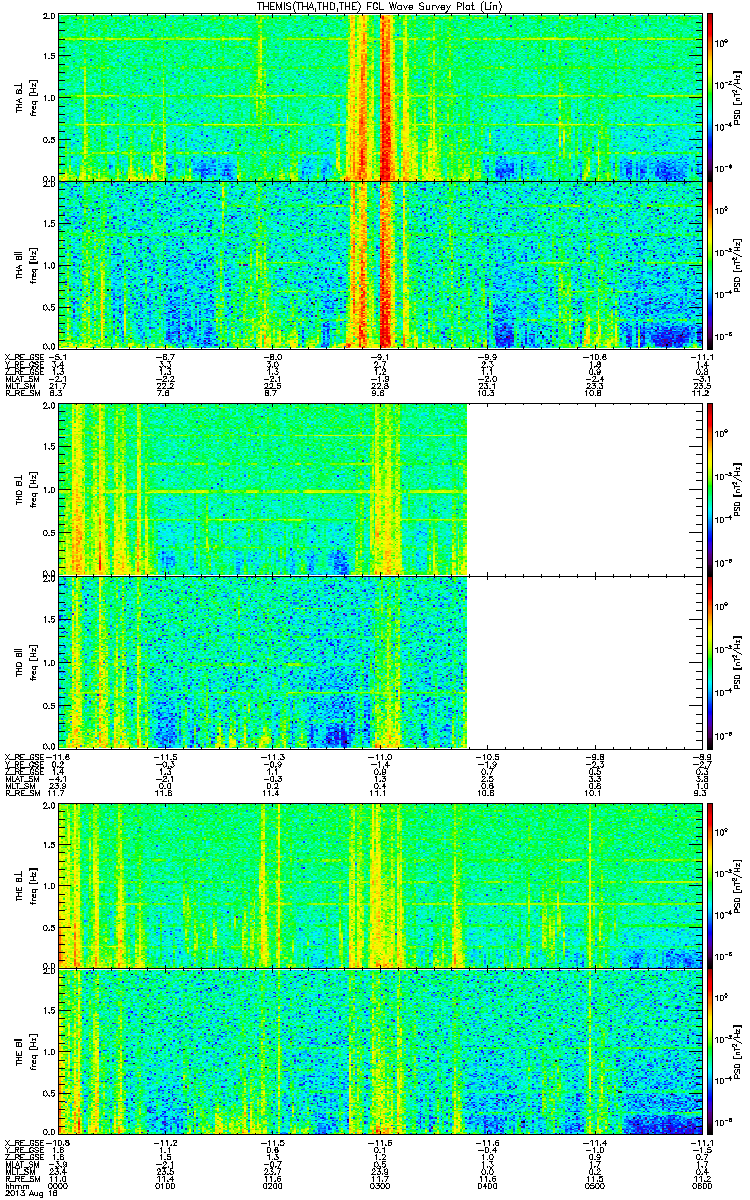Click the 'hhmm' time format label
This screenshot has width=750, height=1200.
[16, 1184]
